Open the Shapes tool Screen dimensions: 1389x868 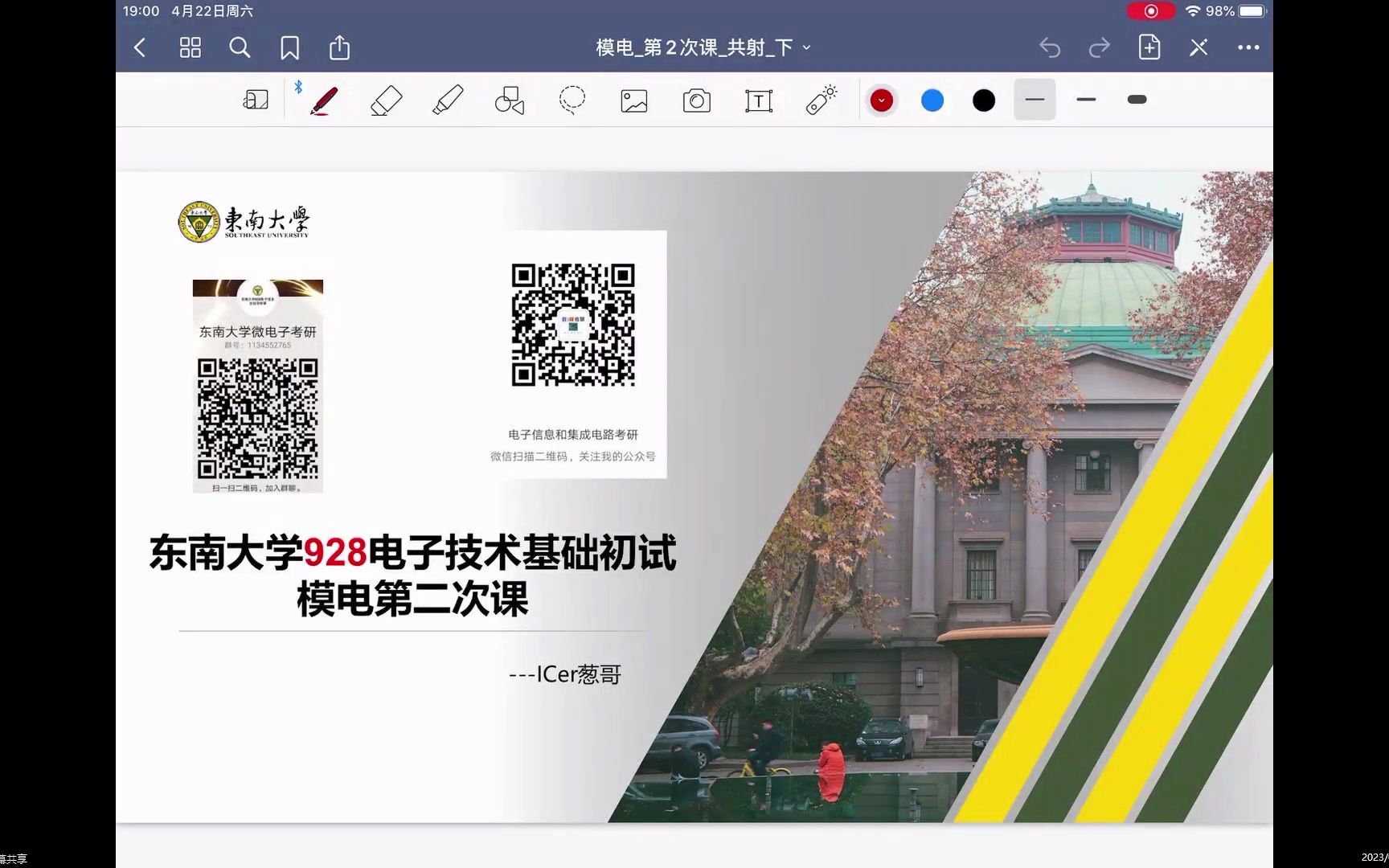pos(510,100)
